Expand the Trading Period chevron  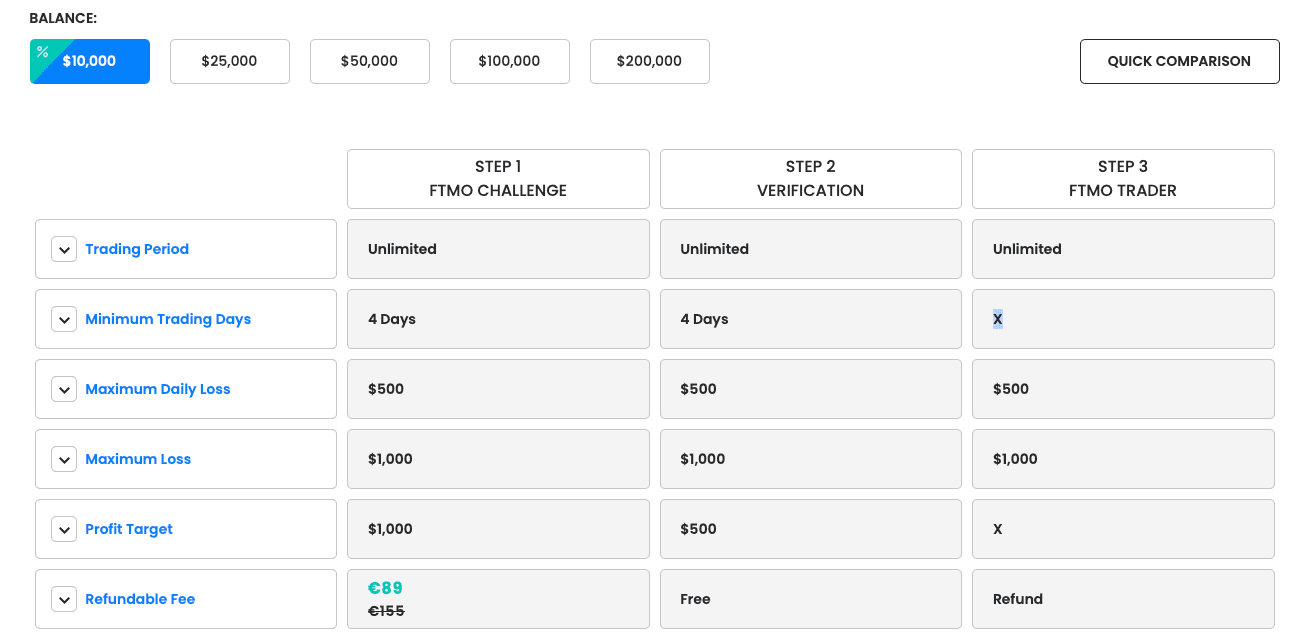coord(64,249)
